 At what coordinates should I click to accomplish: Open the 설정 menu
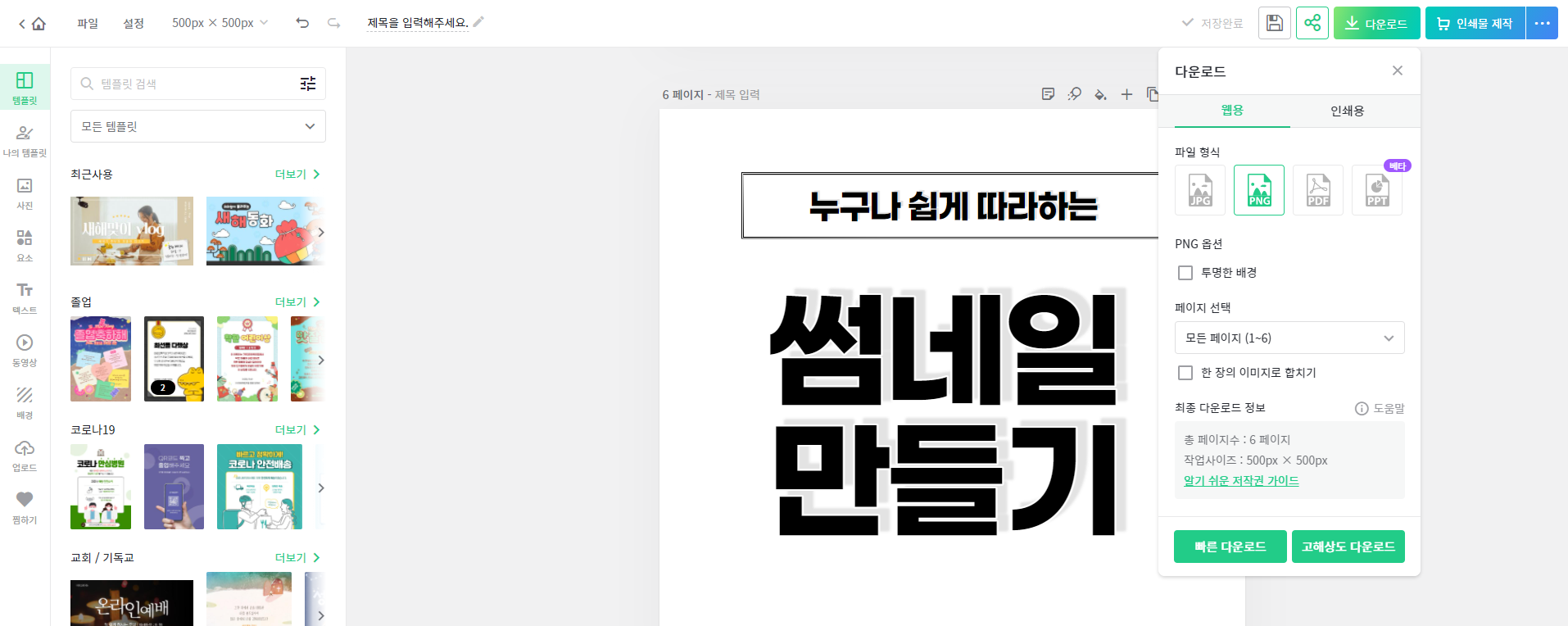pos(134,23)
